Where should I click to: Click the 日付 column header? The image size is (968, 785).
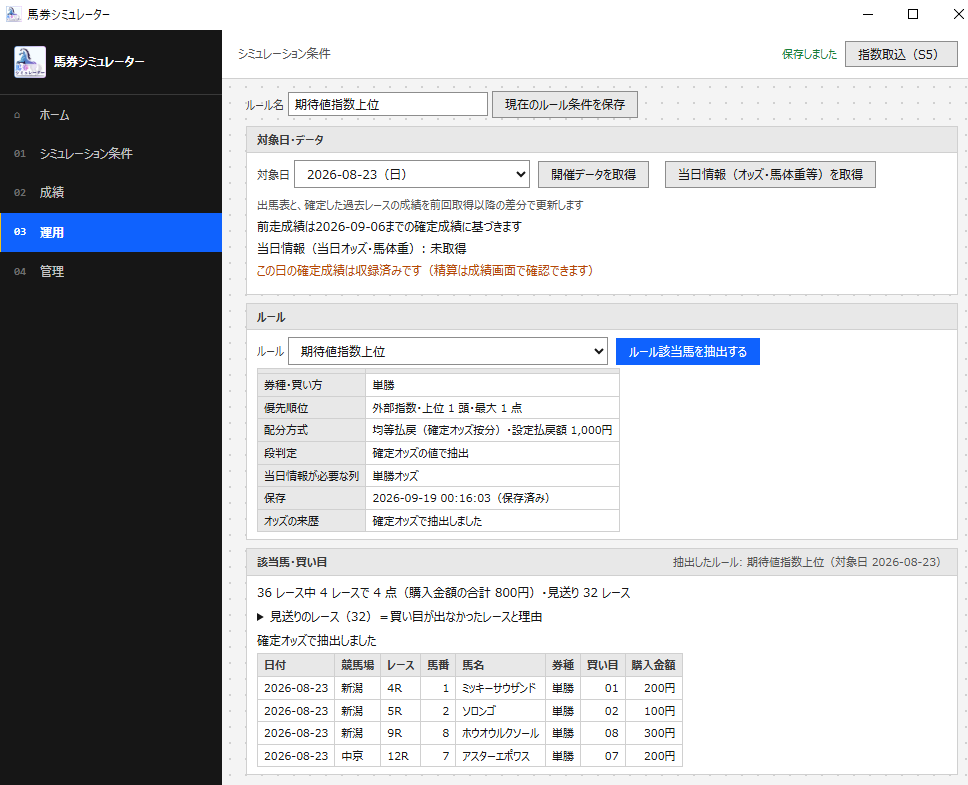[x=296, y=665]
